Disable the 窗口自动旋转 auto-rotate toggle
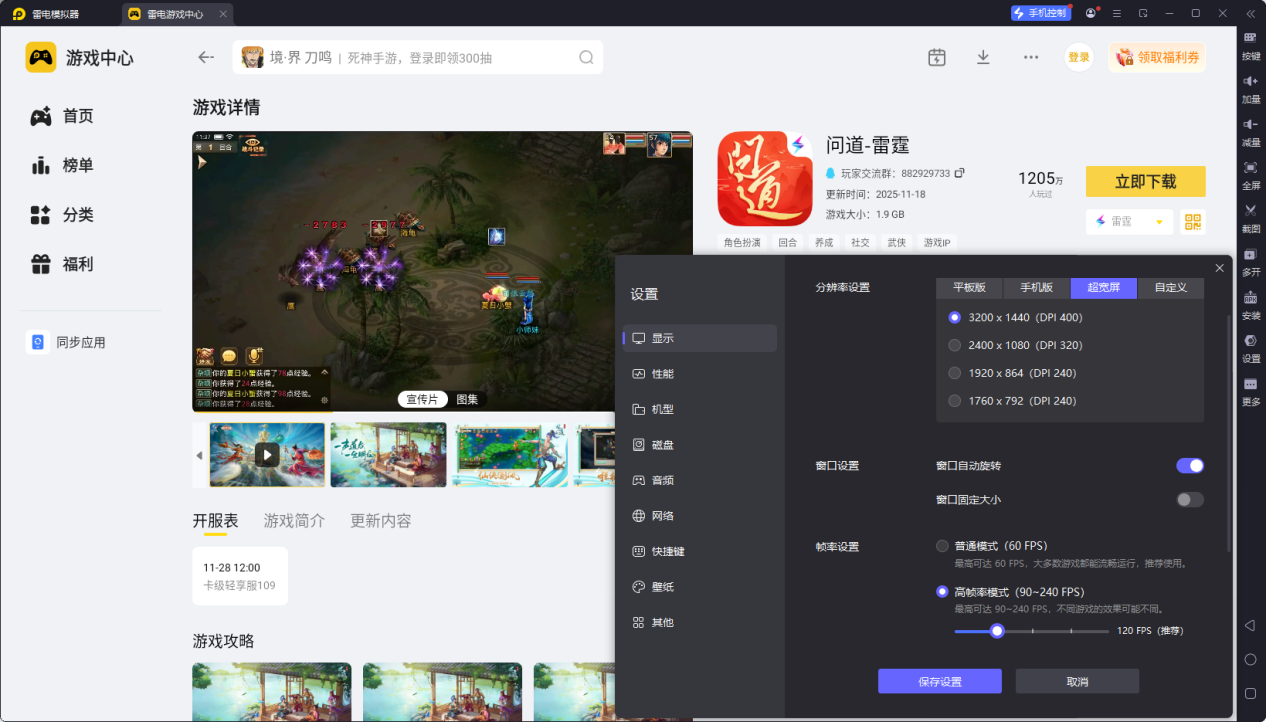Screen dimensions: 1266x722 (x=1190, y=465)
